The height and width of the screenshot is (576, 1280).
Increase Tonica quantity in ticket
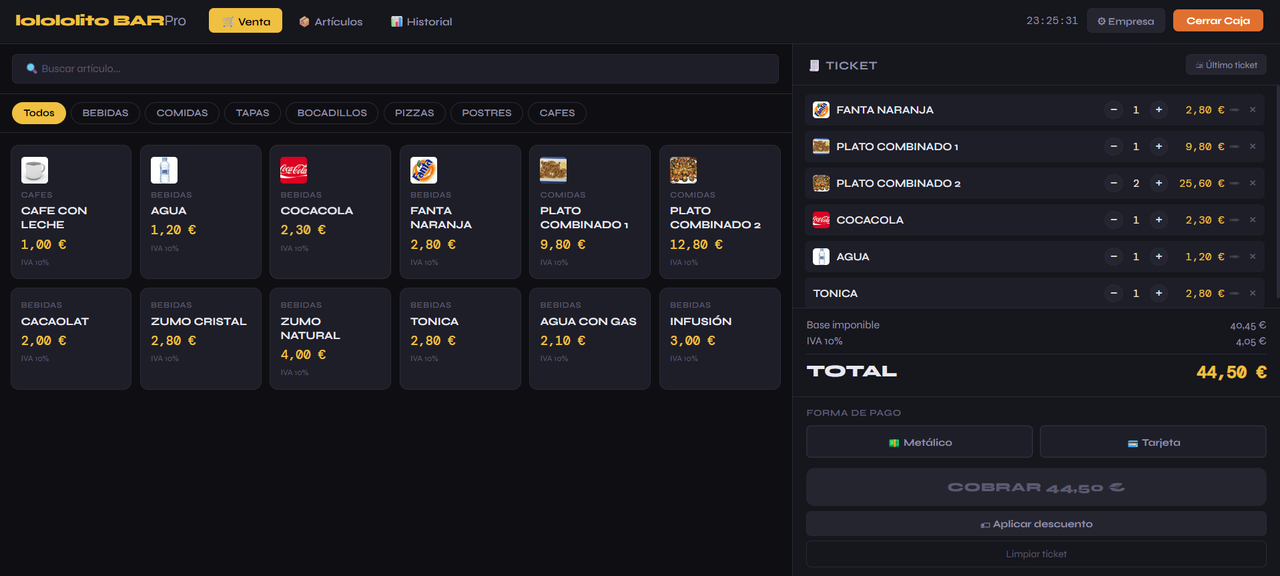1159,293
